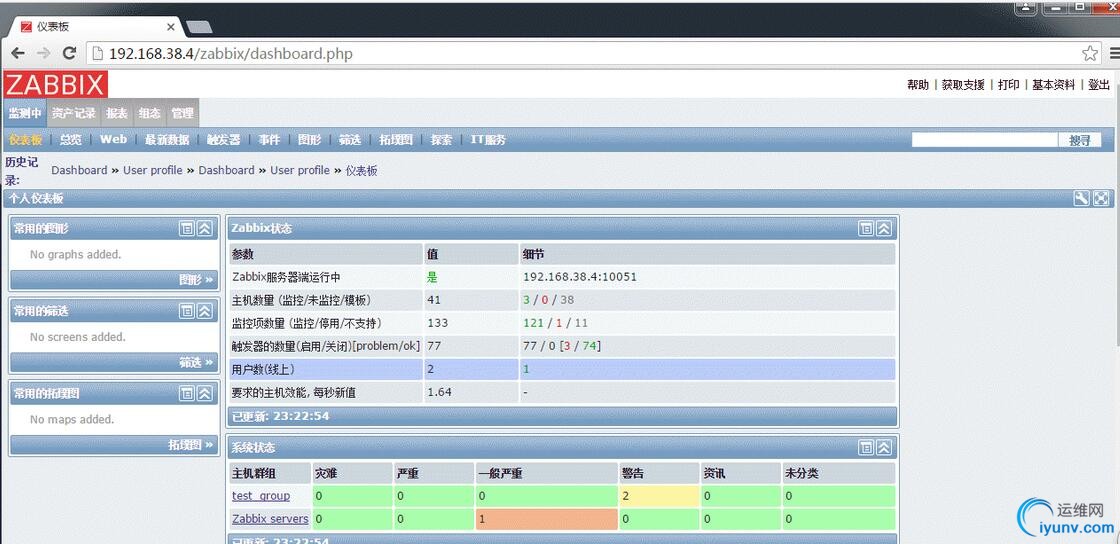Image resolution: width=1120 pixels, height=544 pixels.
Task: Focus the Zabbix search input field
Action: 984,140
